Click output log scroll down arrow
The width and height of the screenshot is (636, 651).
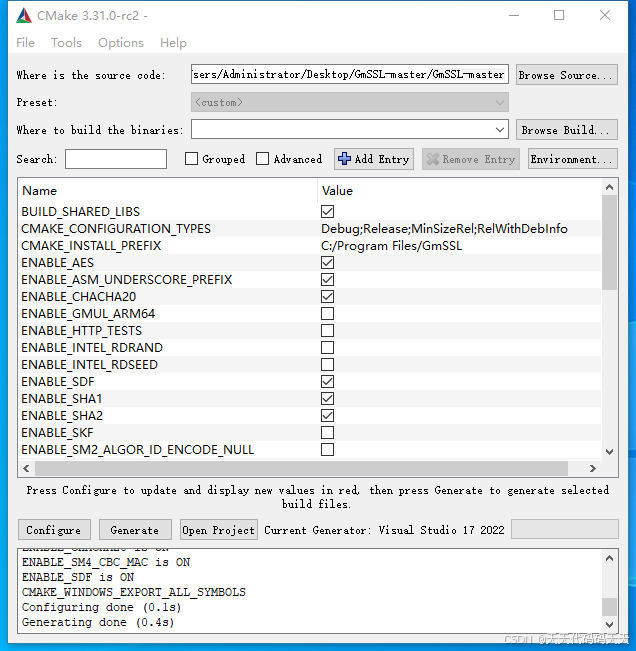609,624
